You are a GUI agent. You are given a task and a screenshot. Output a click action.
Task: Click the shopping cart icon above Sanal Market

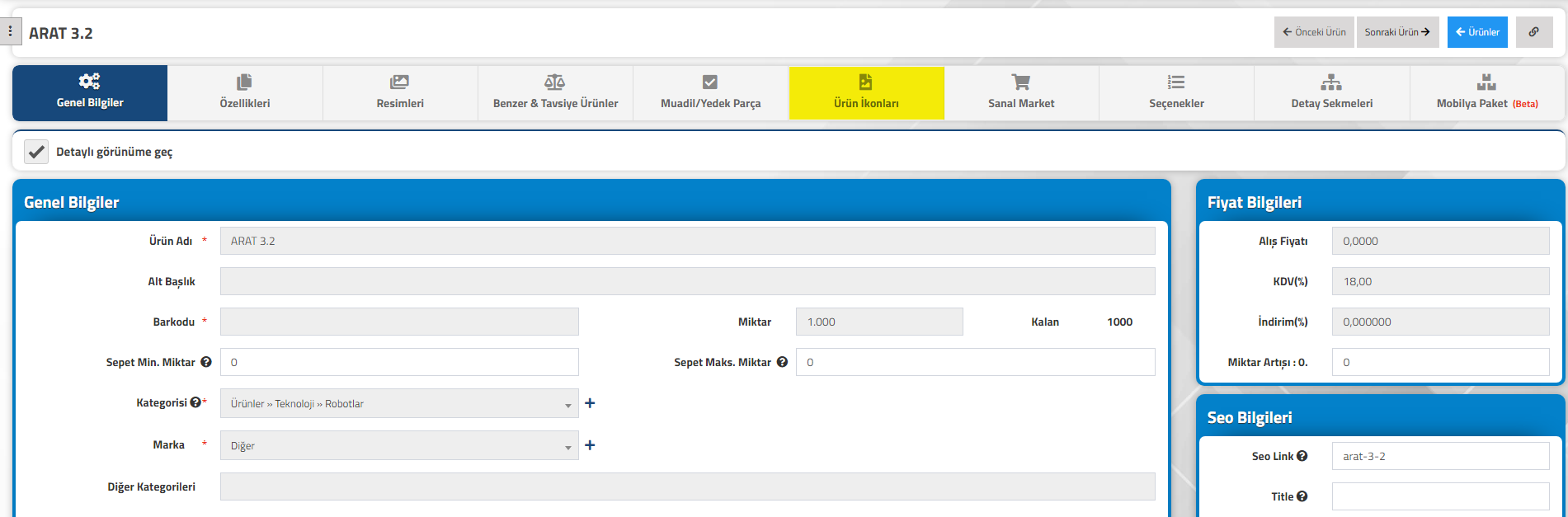click(x=1021, y=82)
